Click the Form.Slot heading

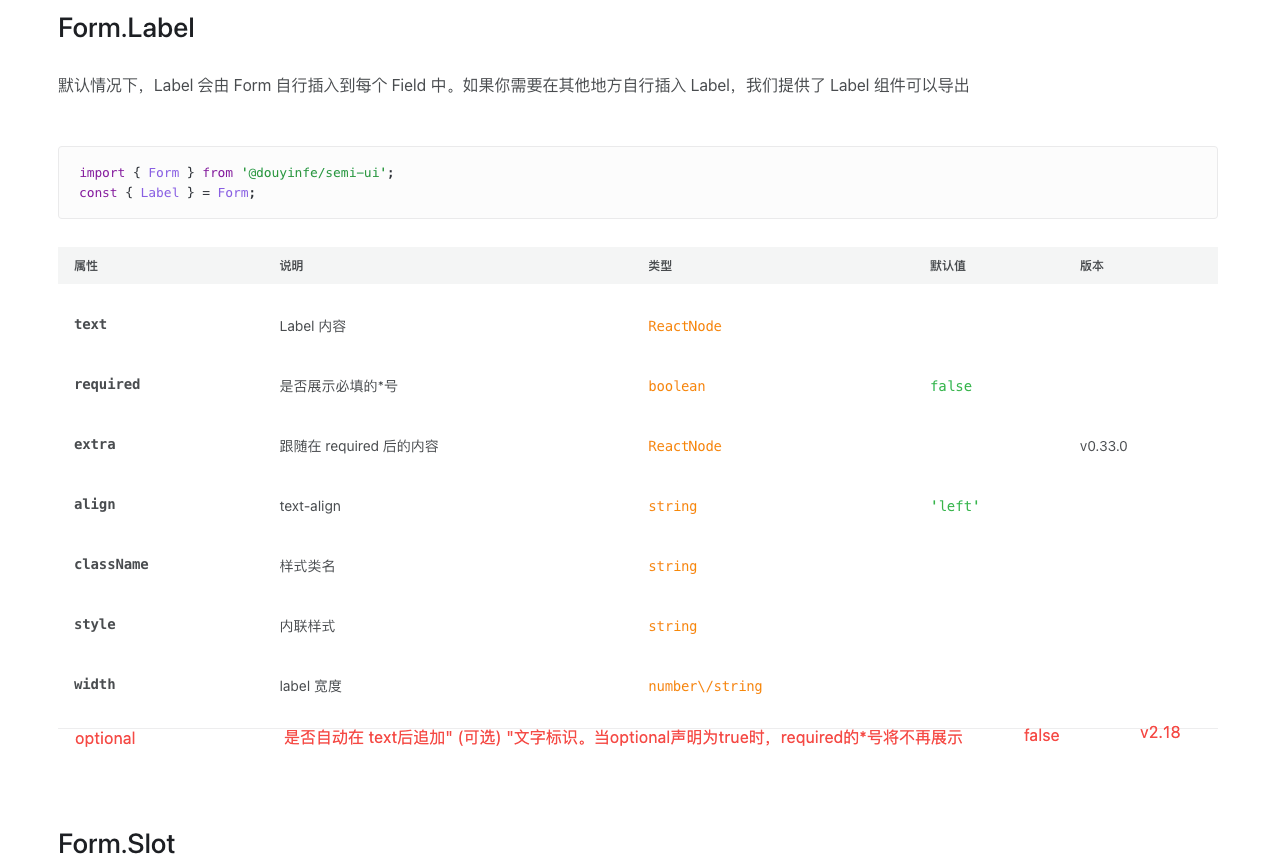click(116, 843)
